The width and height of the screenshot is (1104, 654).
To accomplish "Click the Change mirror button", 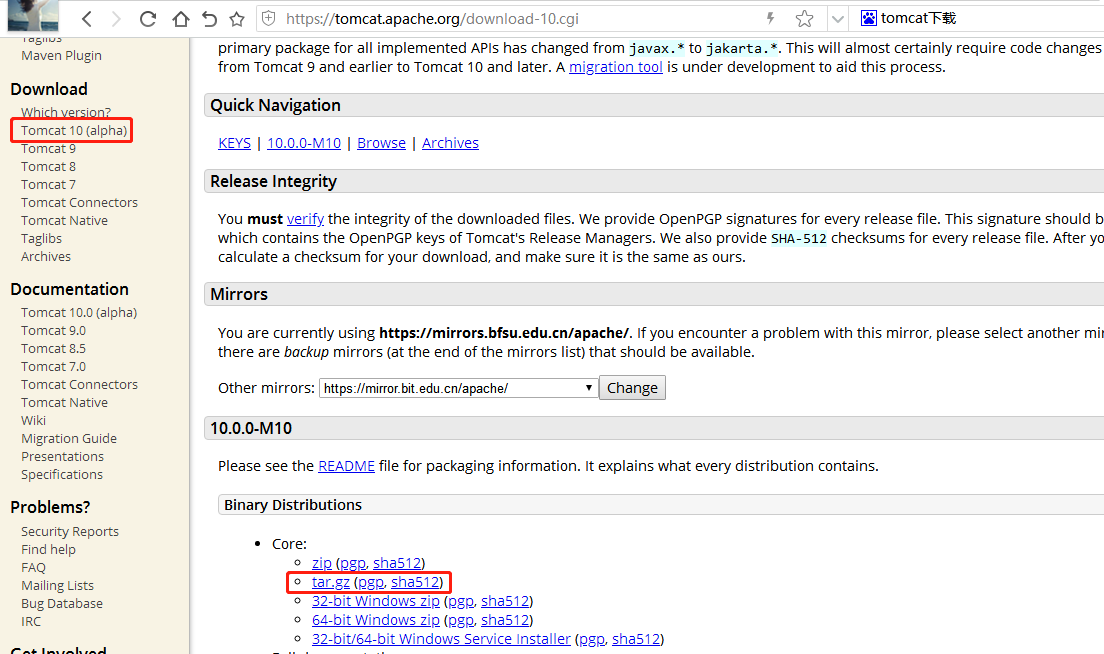I will pos(632,388).
